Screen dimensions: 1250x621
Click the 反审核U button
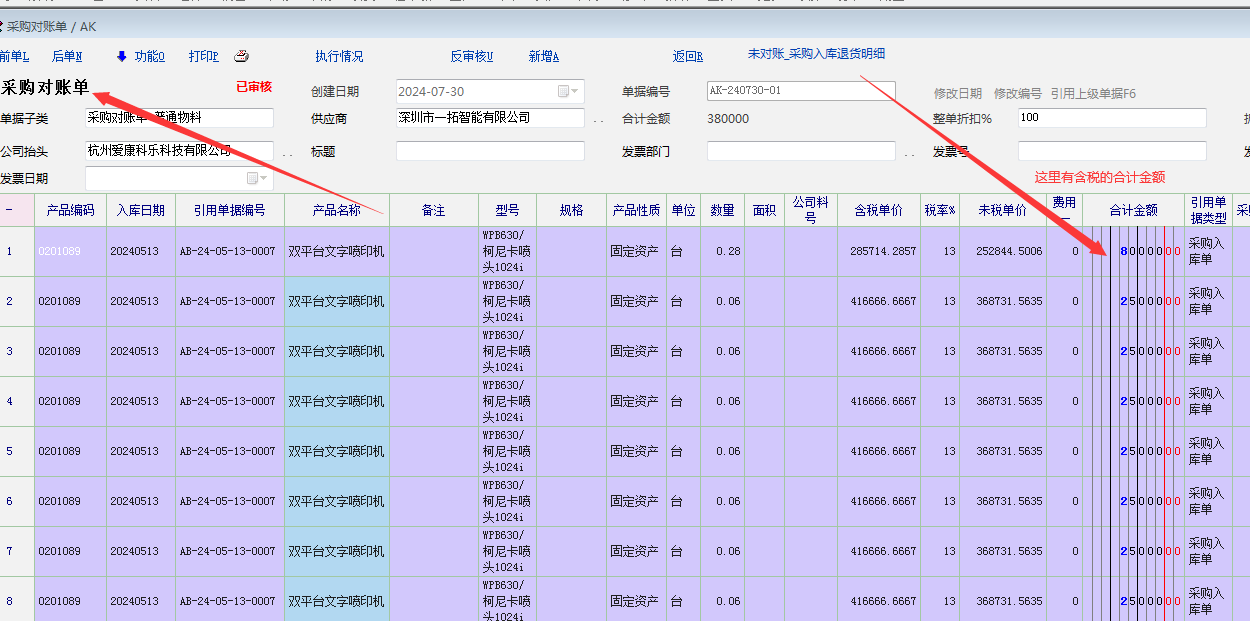point(471,56)
